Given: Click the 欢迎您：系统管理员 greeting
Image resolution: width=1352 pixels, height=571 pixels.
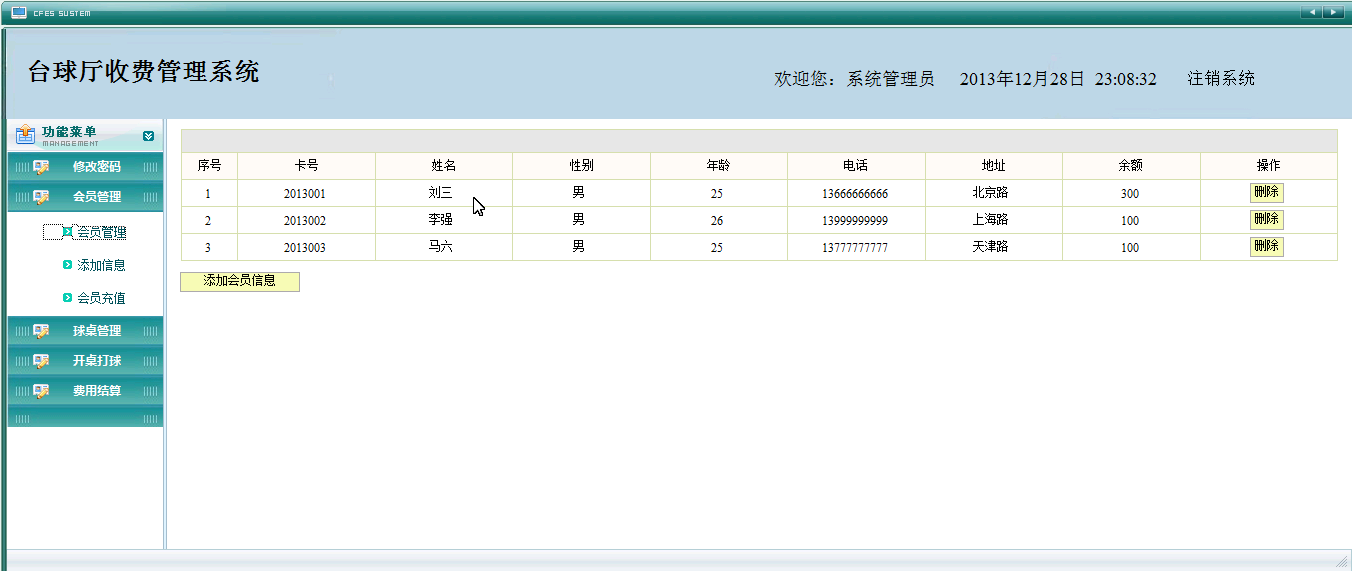Looking at the screenshot, I should click(854, 78).
